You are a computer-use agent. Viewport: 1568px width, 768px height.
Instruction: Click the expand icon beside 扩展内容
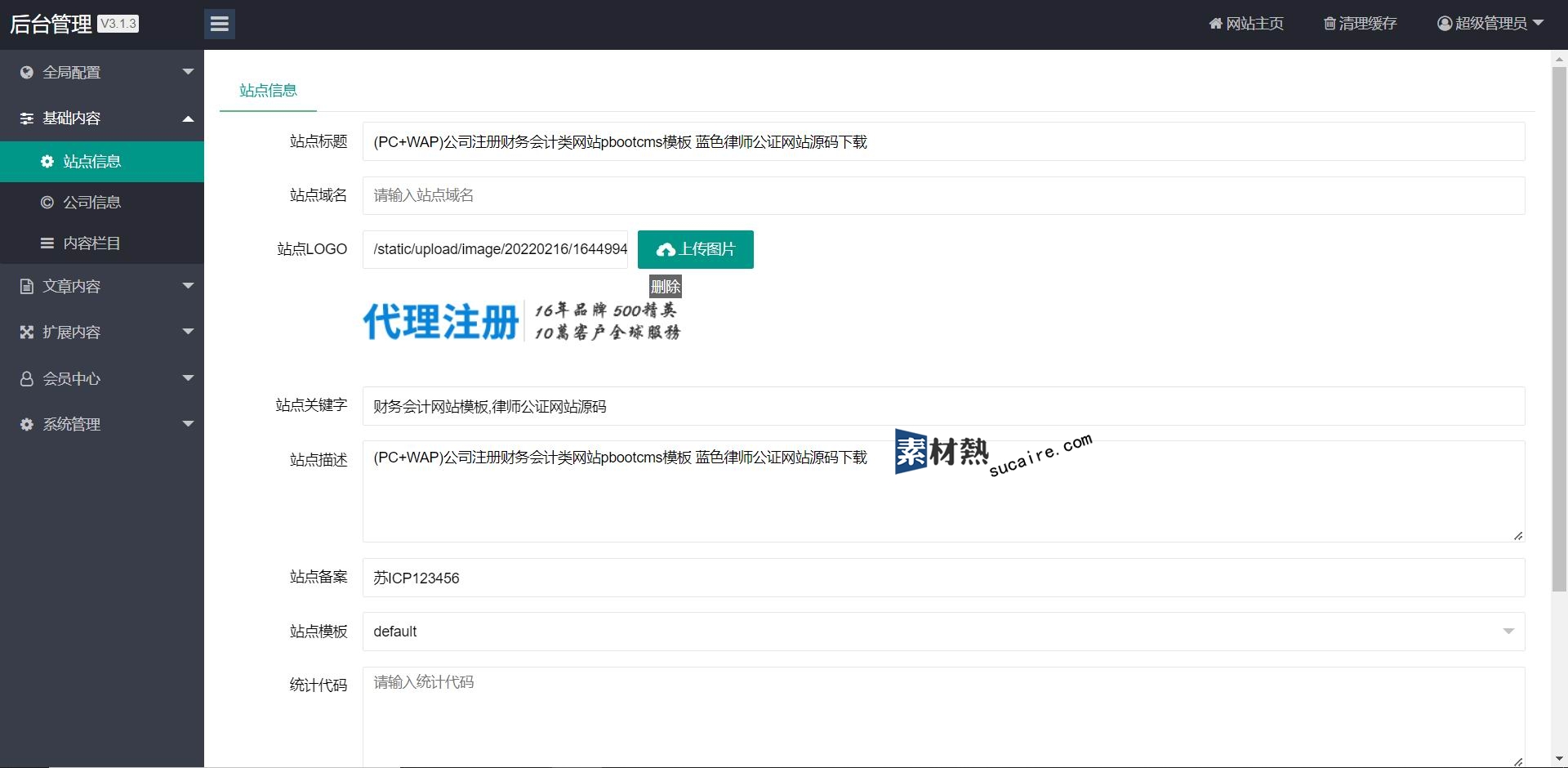[x=27, y=333]
